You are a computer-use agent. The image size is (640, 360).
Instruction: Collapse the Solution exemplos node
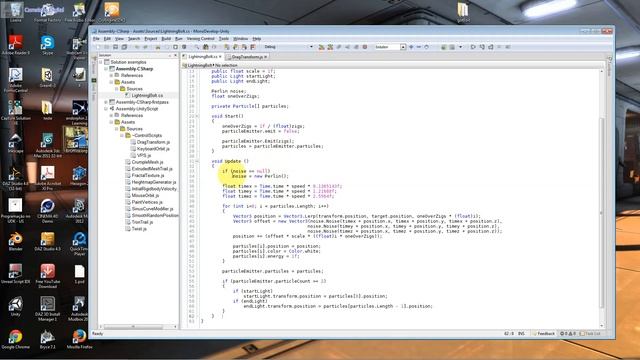tap(101, 62)
